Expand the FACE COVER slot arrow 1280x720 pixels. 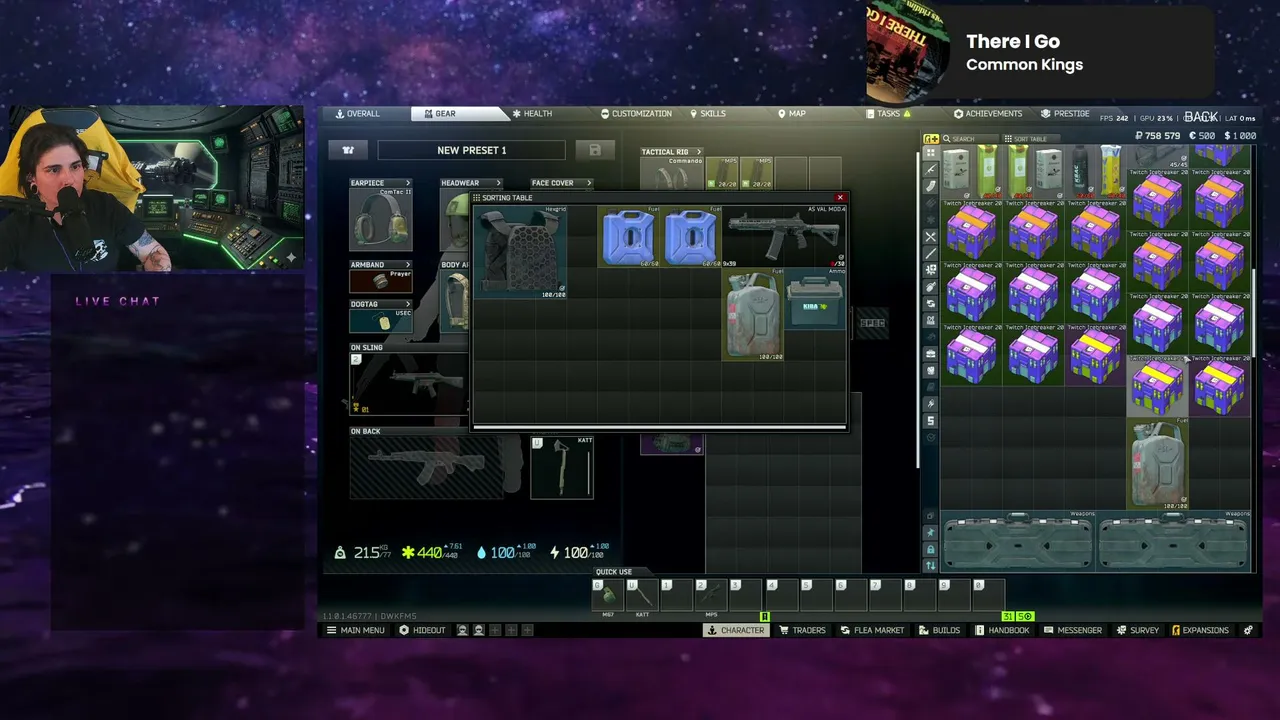[x=589, y=183]
